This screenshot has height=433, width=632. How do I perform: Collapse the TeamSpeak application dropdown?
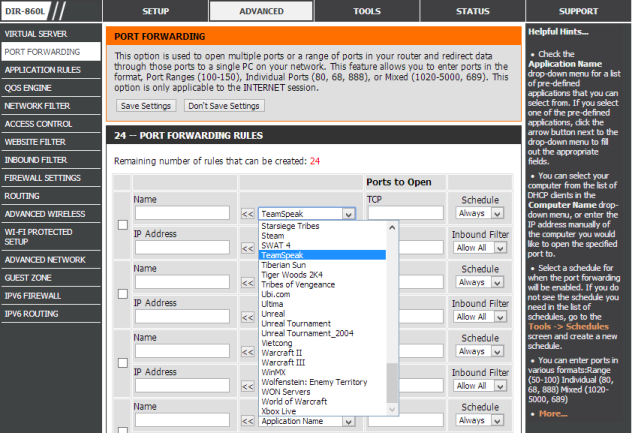[349, 214]
